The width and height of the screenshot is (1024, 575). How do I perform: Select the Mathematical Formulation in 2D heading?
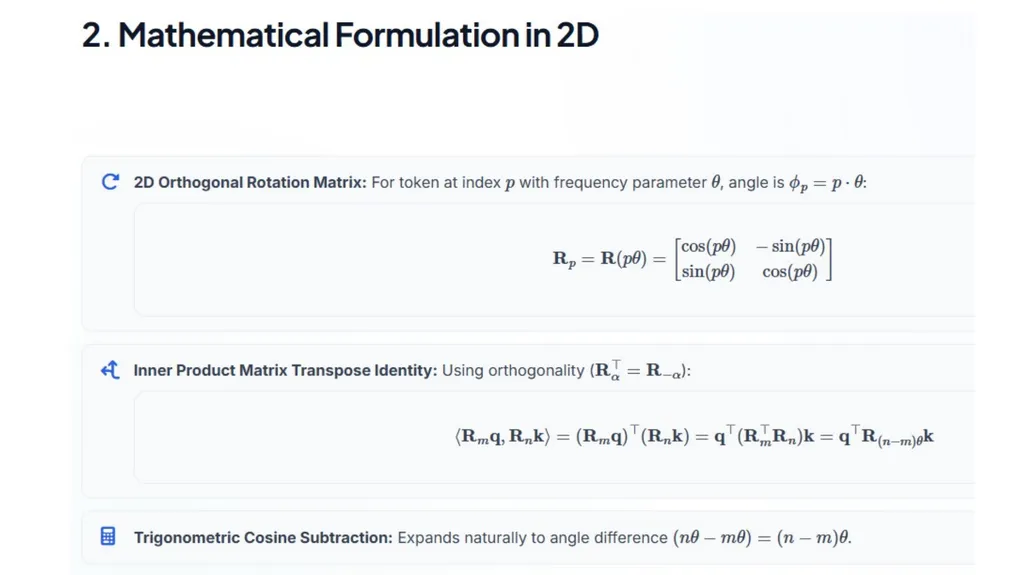click(x=340, y=35)
